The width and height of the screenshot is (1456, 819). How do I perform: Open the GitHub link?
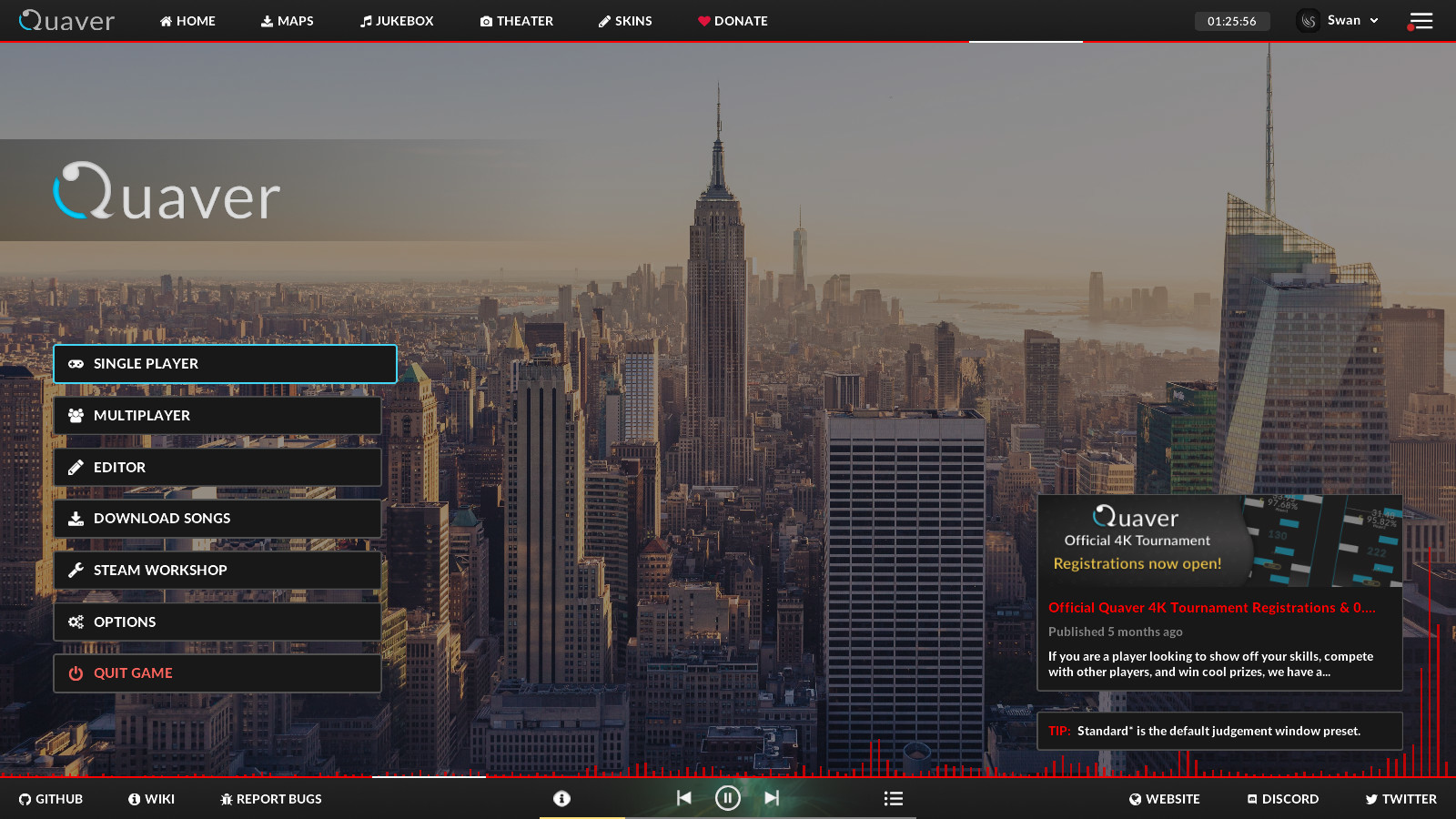pyautogui.click(x=51, y=799)
